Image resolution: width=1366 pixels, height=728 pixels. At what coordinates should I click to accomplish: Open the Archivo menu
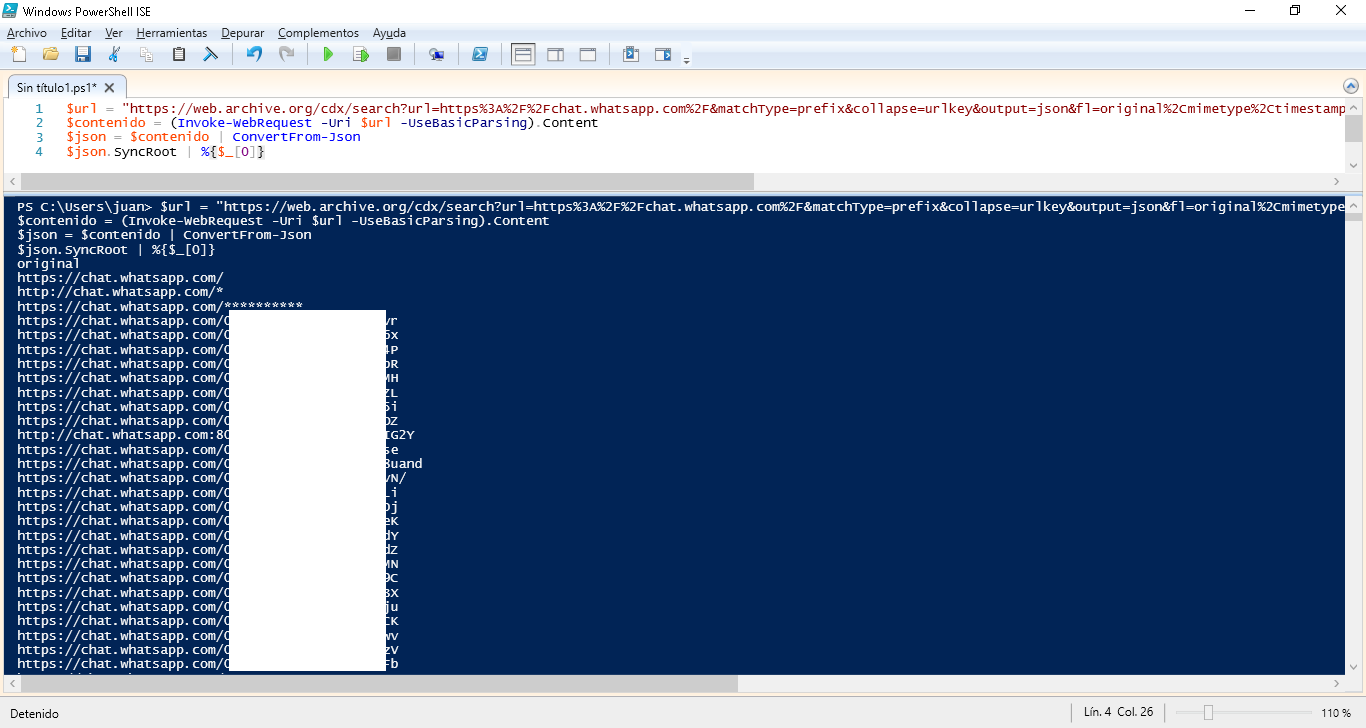26,33
